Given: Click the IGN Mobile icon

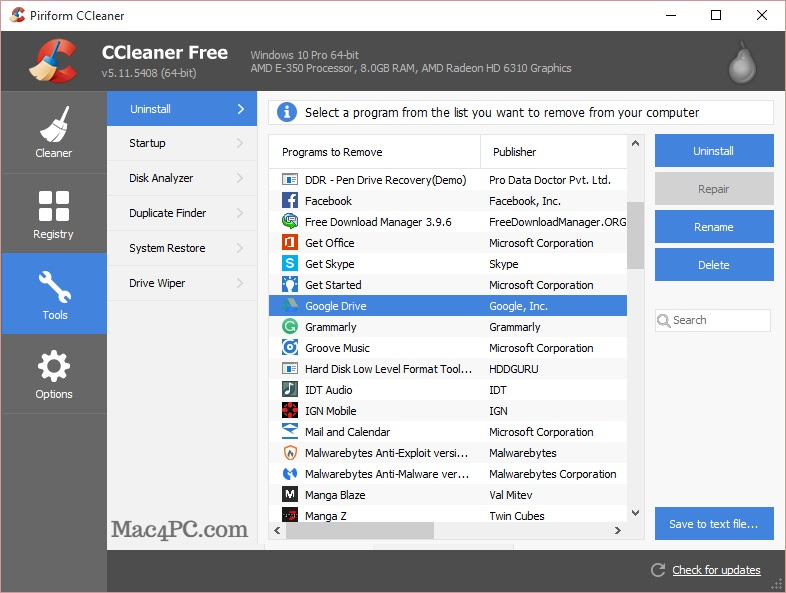Looking at the screenshot, I should coord(290,411).
